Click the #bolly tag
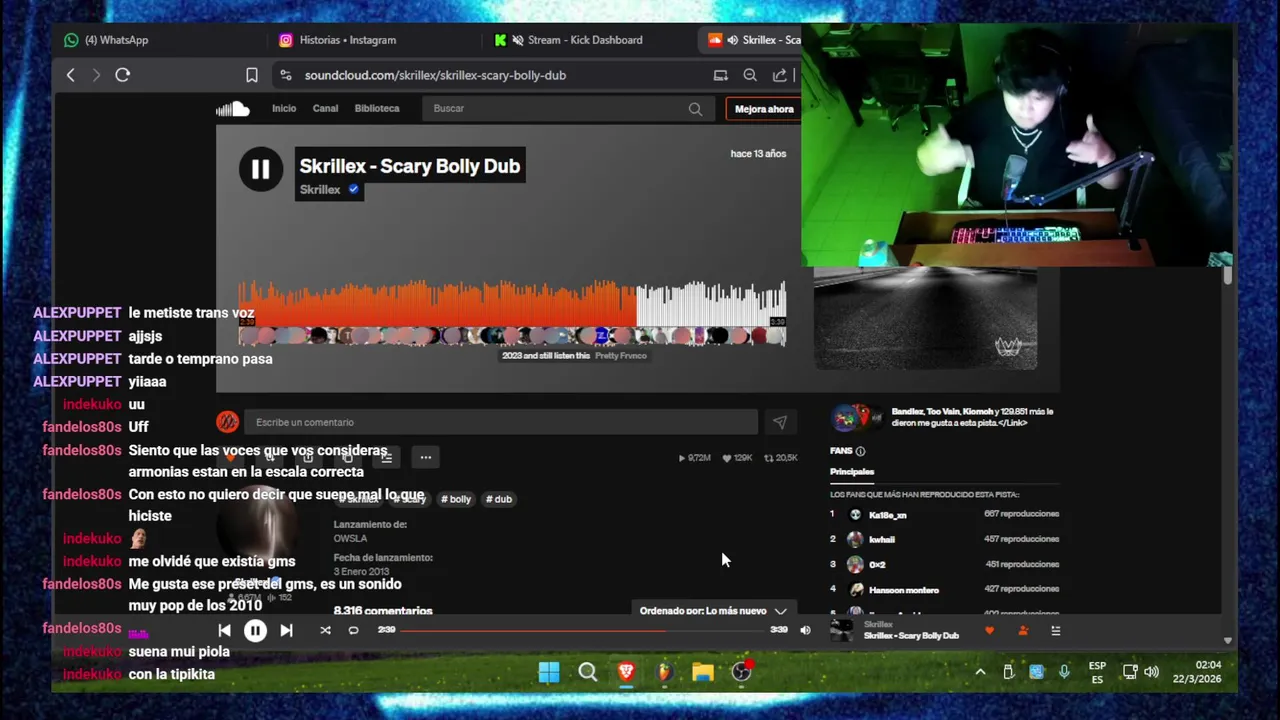Viewport: 1280px width, 720px height. click(456, 499)
